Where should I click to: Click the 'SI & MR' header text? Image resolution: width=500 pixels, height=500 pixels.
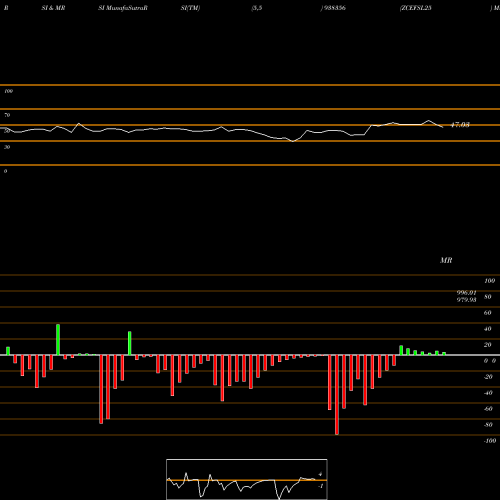click(53, 8)
